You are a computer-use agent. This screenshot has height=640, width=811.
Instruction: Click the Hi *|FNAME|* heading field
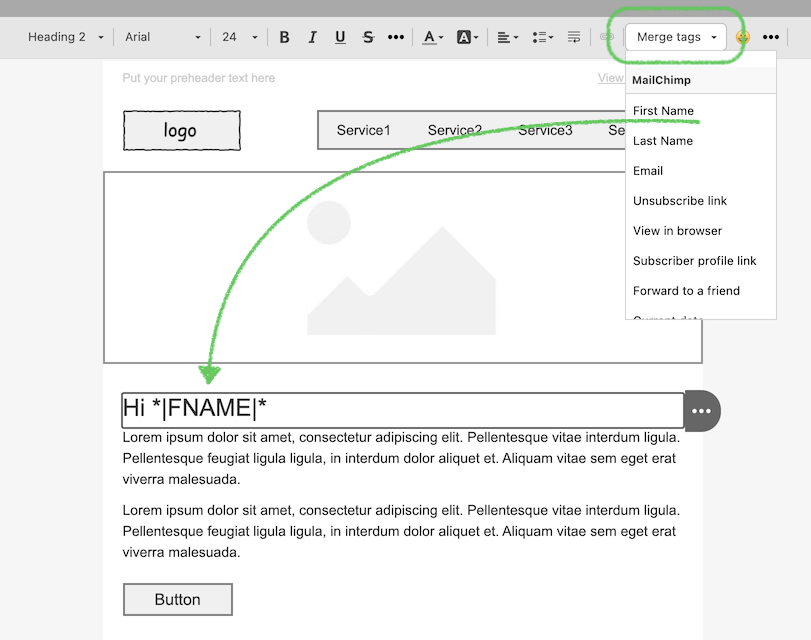tap(402, 409)
